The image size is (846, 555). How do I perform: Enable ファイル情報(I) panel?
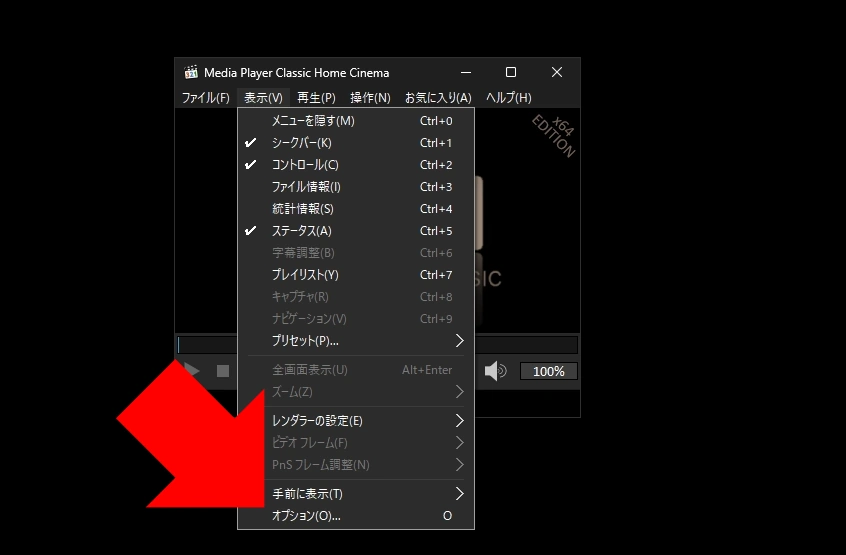pos(356,187)
